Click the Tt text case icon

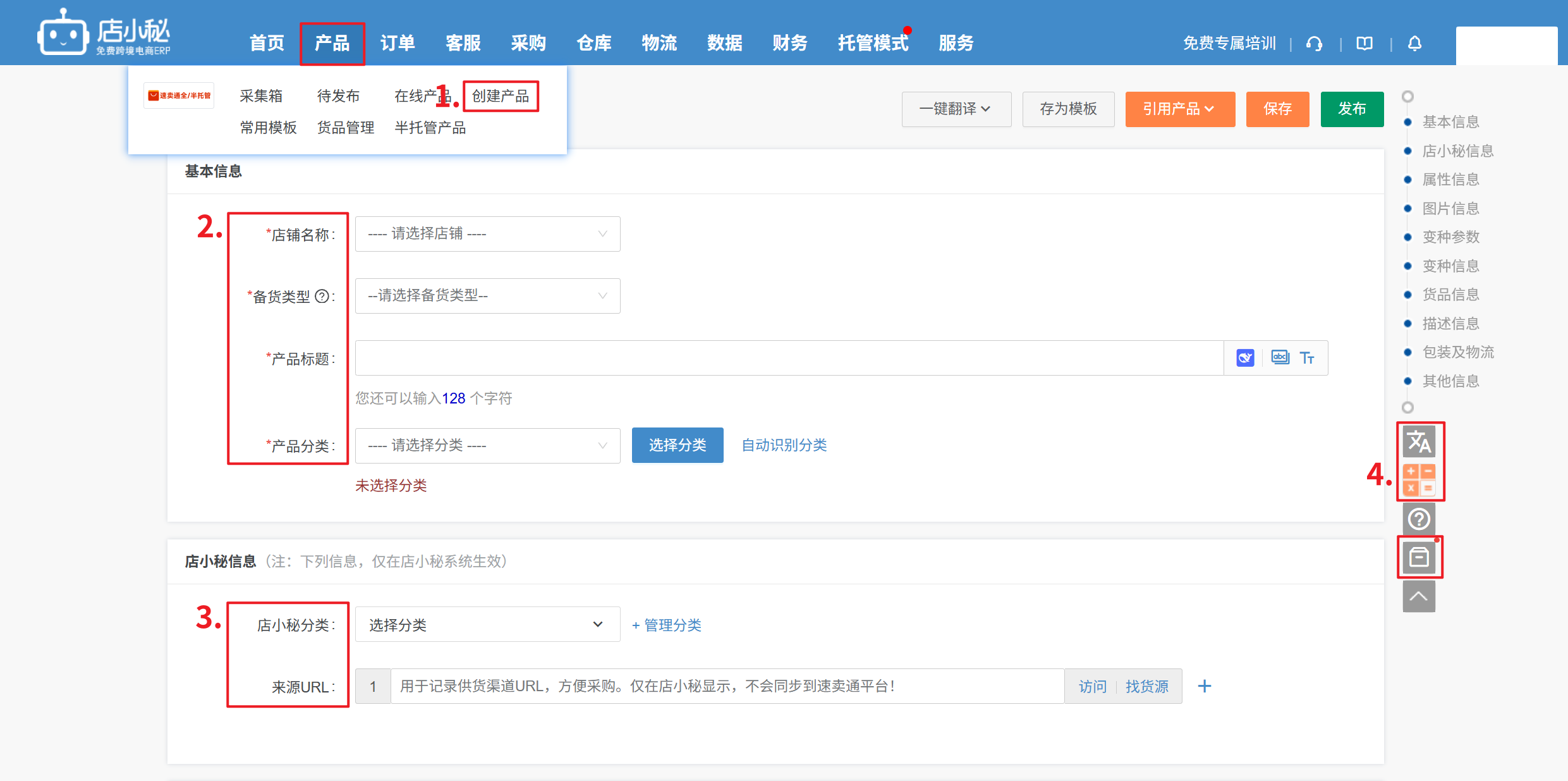point(1307,358)
